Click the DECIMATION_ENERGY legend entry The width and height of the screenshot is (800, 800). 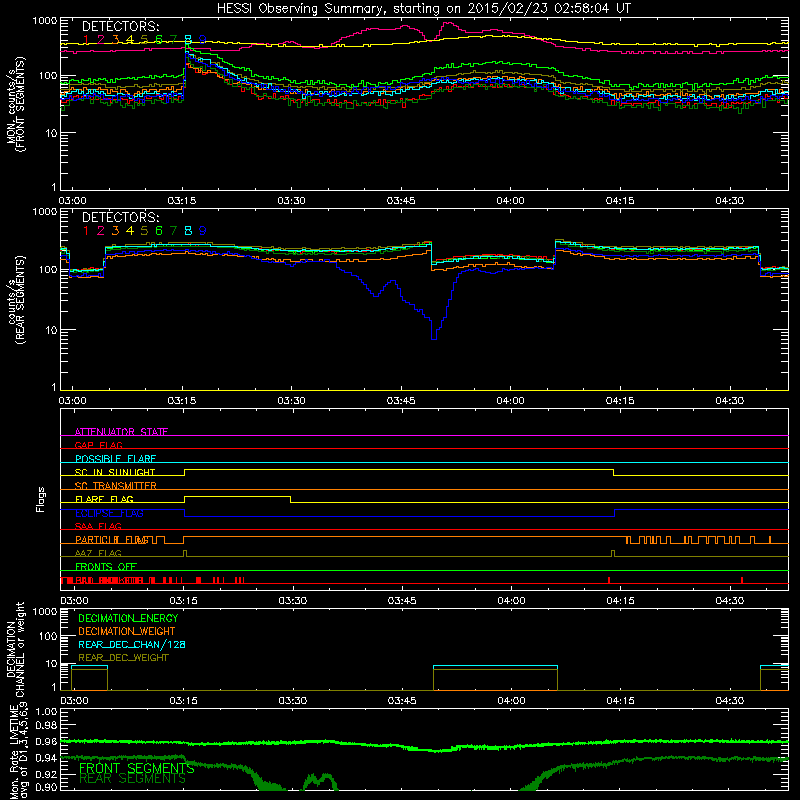[128, 618]
